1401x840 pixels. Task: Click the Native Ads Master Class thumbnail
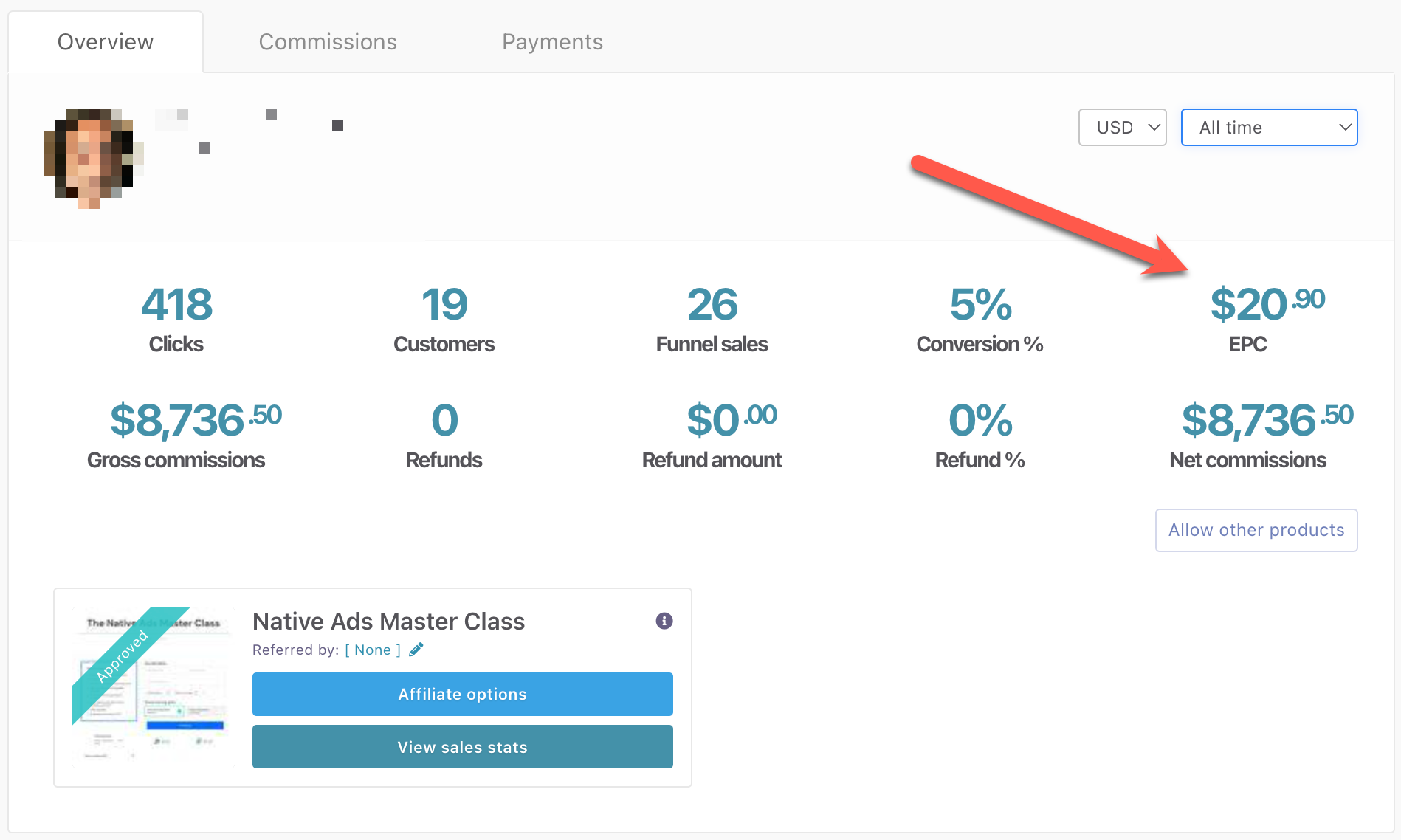click(152, 687)
